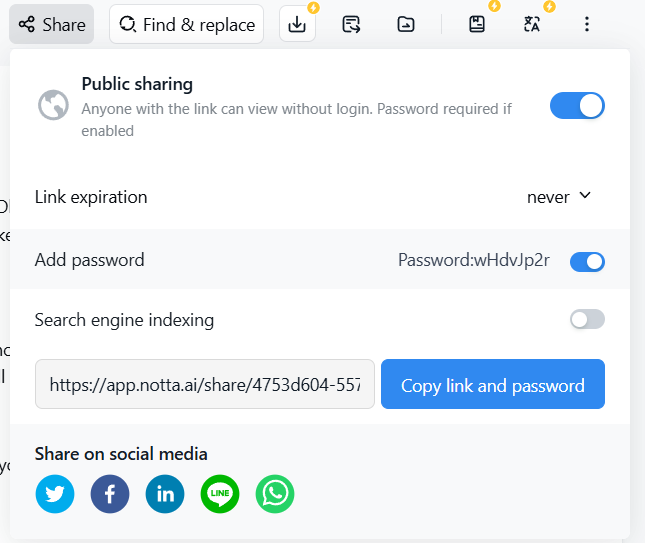The image size is (645, 543).
Task: Click the transcript list arrow icon
Action: [x=351, y=24]
